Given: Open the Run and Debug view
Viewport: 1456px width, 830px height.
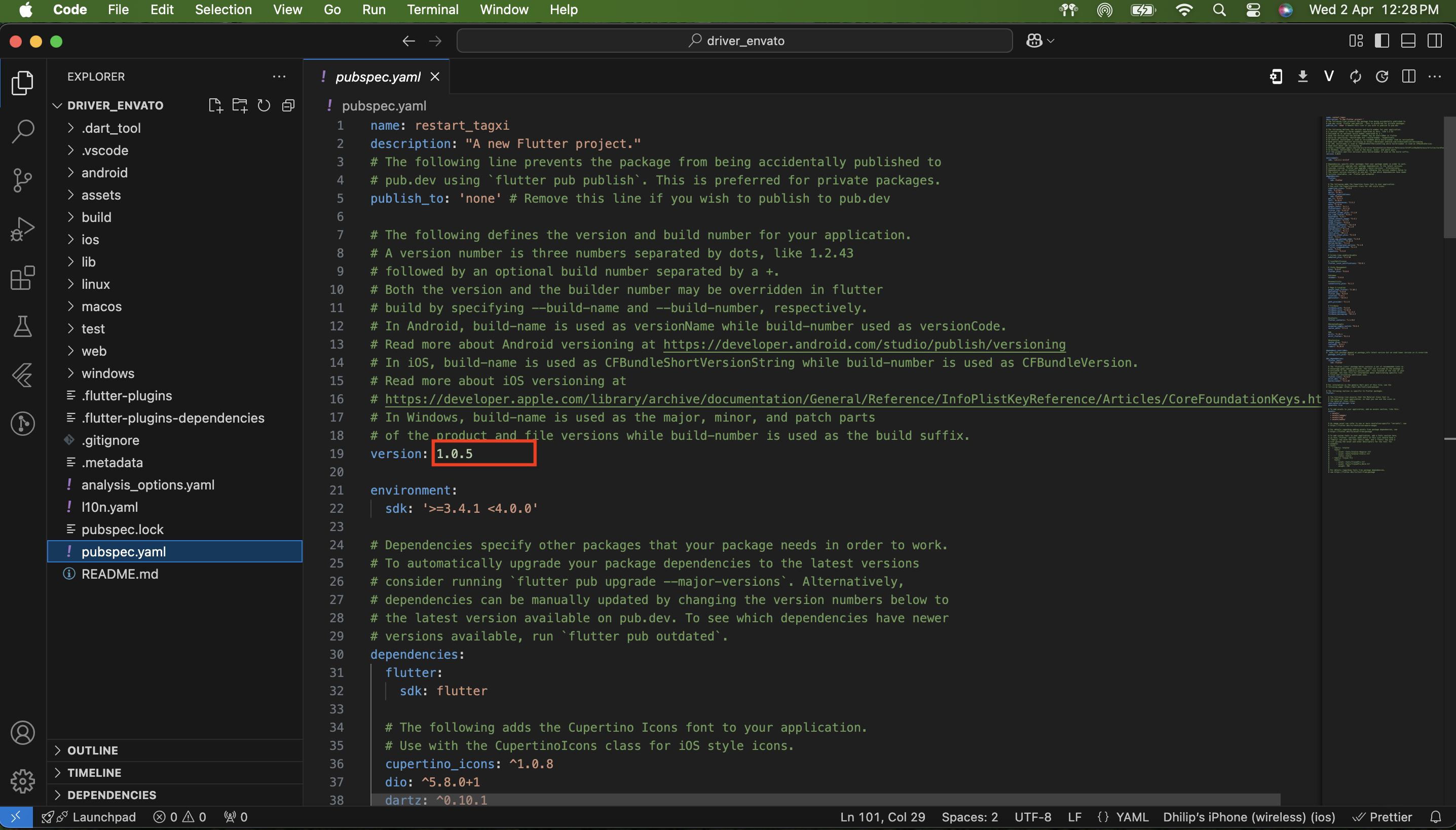Looking at the screenshot, I should 23,229.
